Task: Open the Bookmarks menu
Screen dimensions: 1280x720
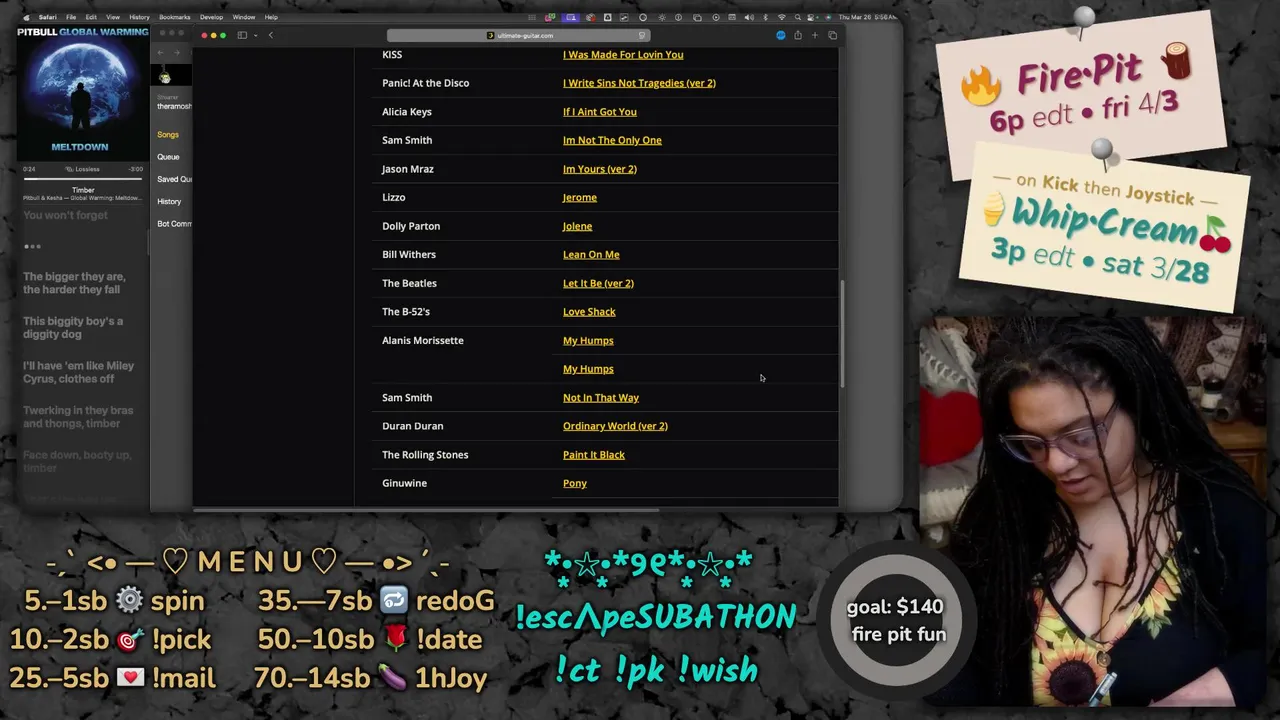Action: (174, 17)
